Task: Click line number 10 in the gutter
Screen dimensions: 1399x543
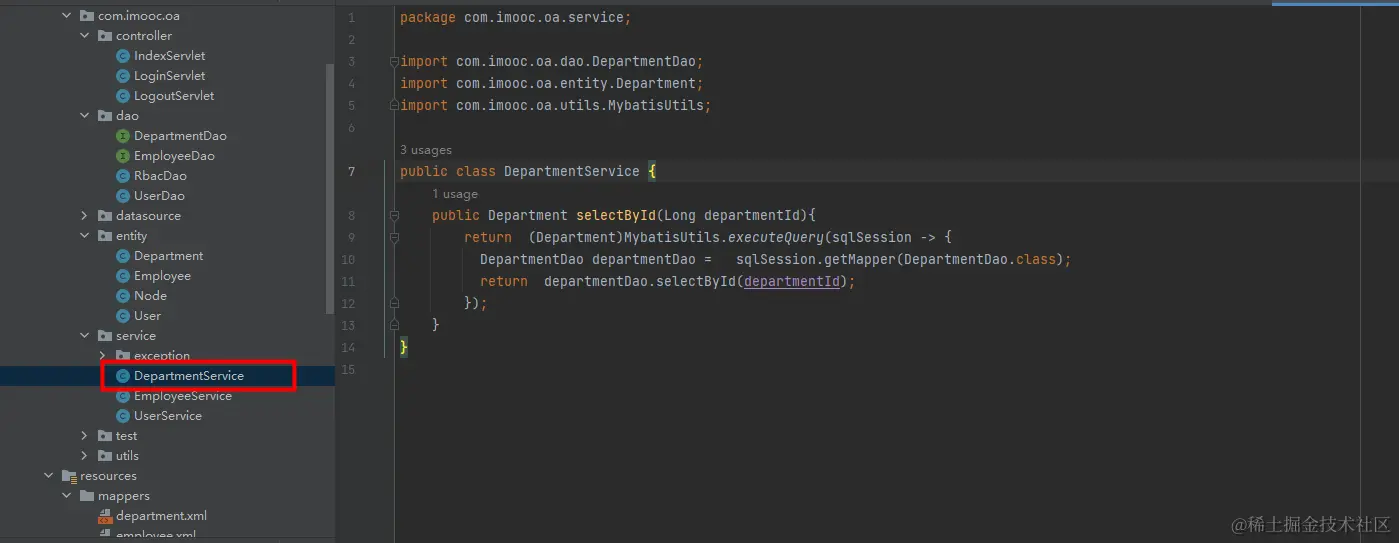Action: click(348, 260)
